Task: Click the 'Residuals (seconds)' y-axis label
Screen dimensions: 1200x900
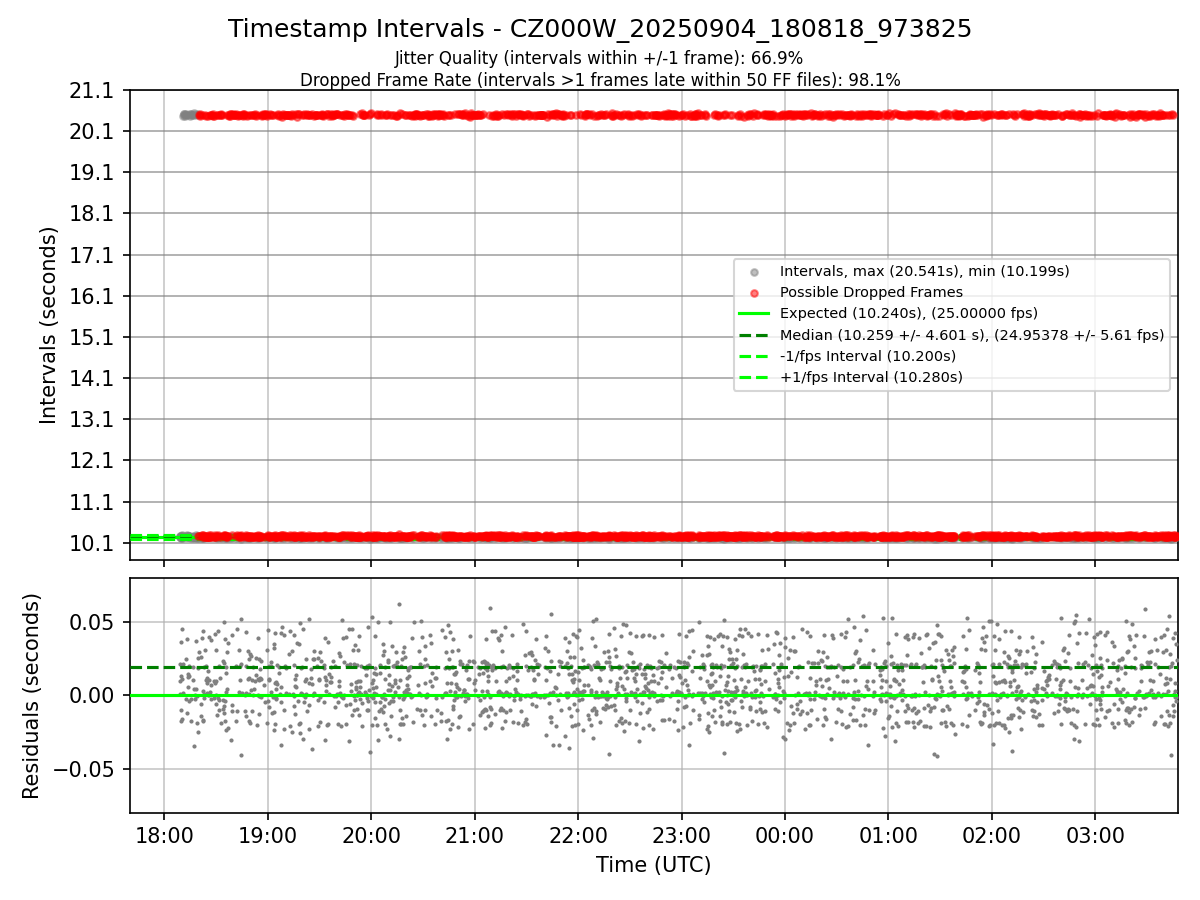Action: (31, 696)
